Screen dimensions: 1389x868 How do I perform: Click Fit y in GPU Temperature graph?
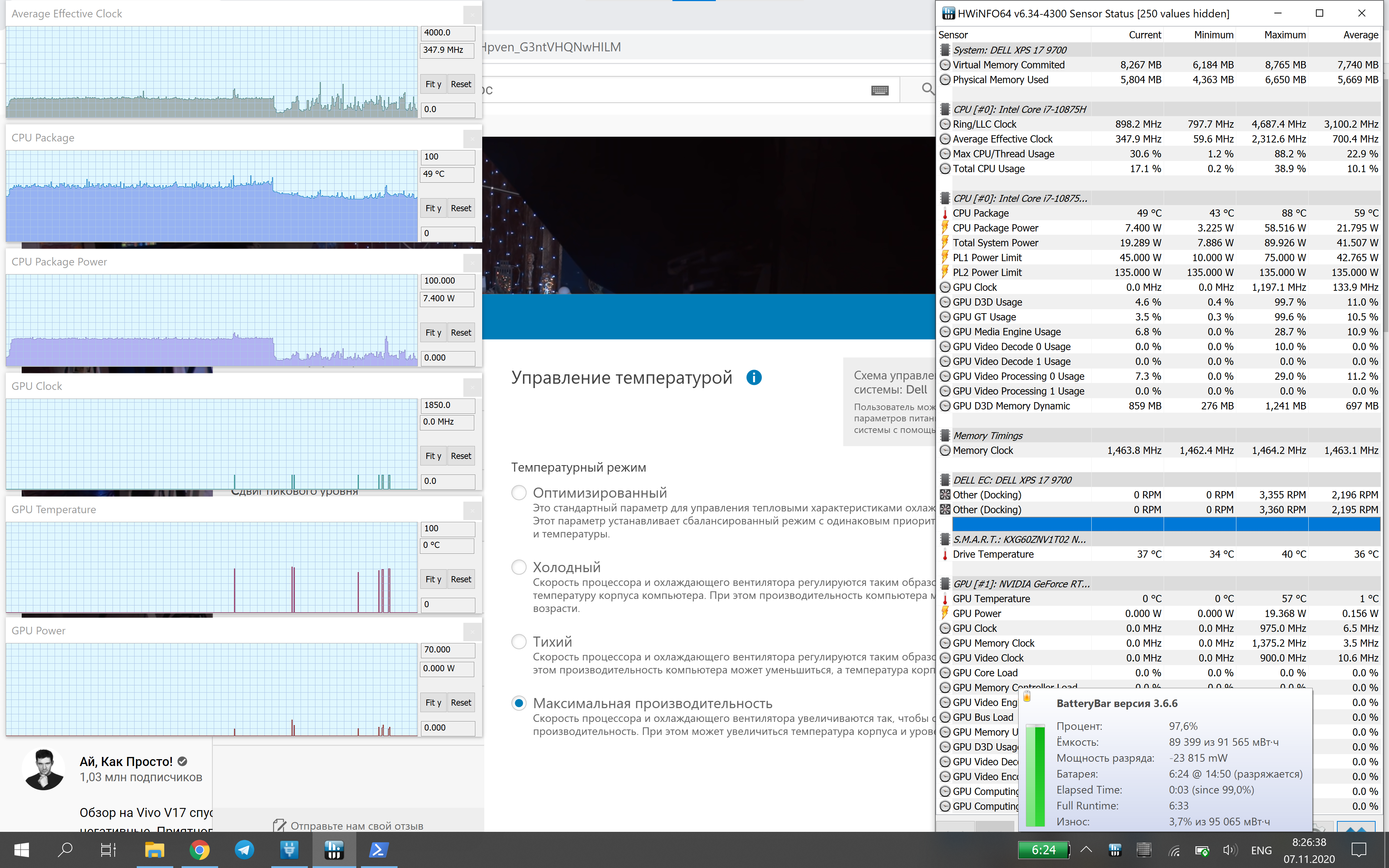click(433, 579)
